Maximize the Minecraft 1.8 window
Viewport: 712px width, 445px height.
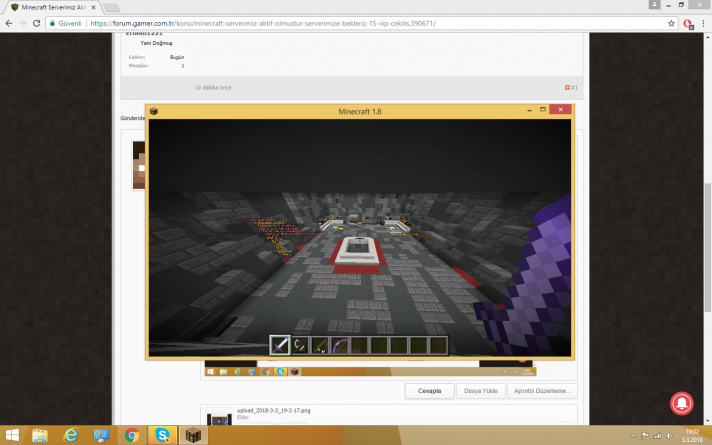[x=542, y=110]
